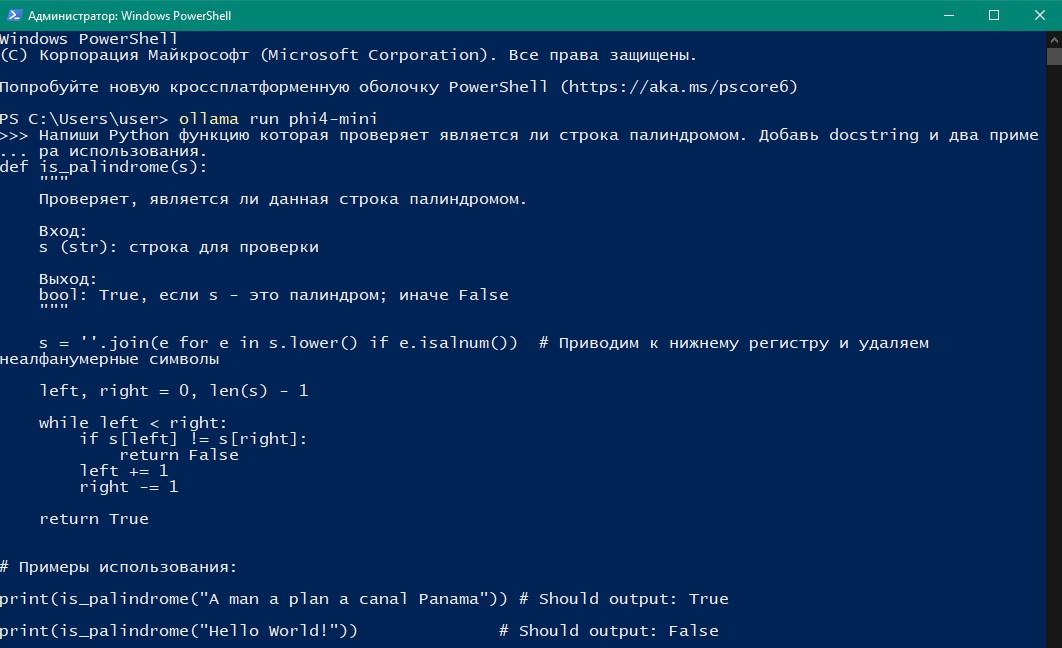Click the "def is_palindrome(s):" line
Screen dimensions: 1062x648
tap(104, 167)
